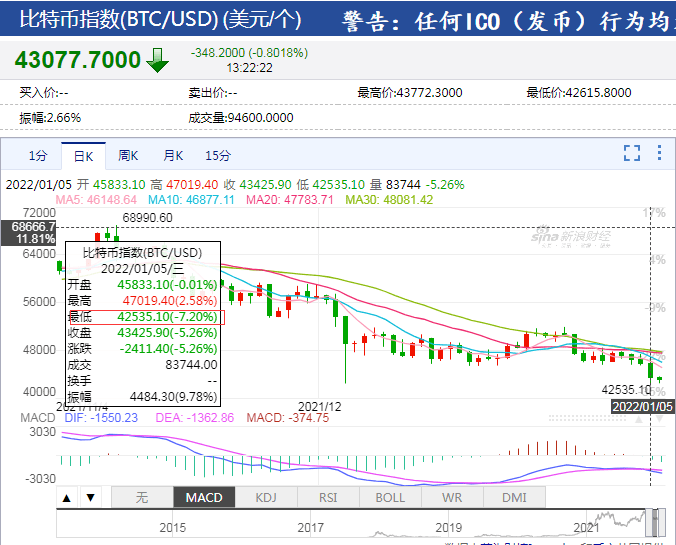Open fullscreen chart view icon
Viewport: 676px width, 545px height.
[x=632, y=153]
